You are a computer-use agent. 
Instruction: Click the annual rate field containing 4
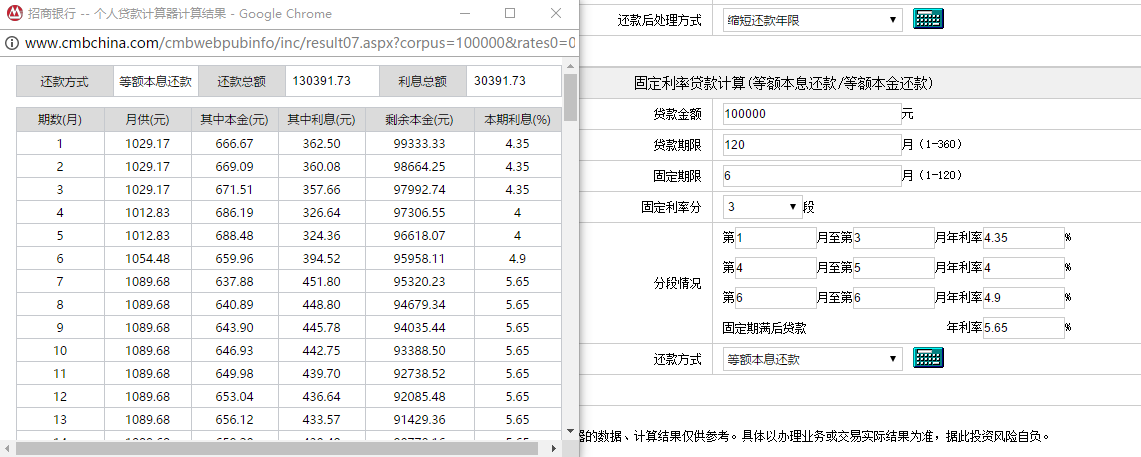pyautogui.click(x=1023, y=268)
